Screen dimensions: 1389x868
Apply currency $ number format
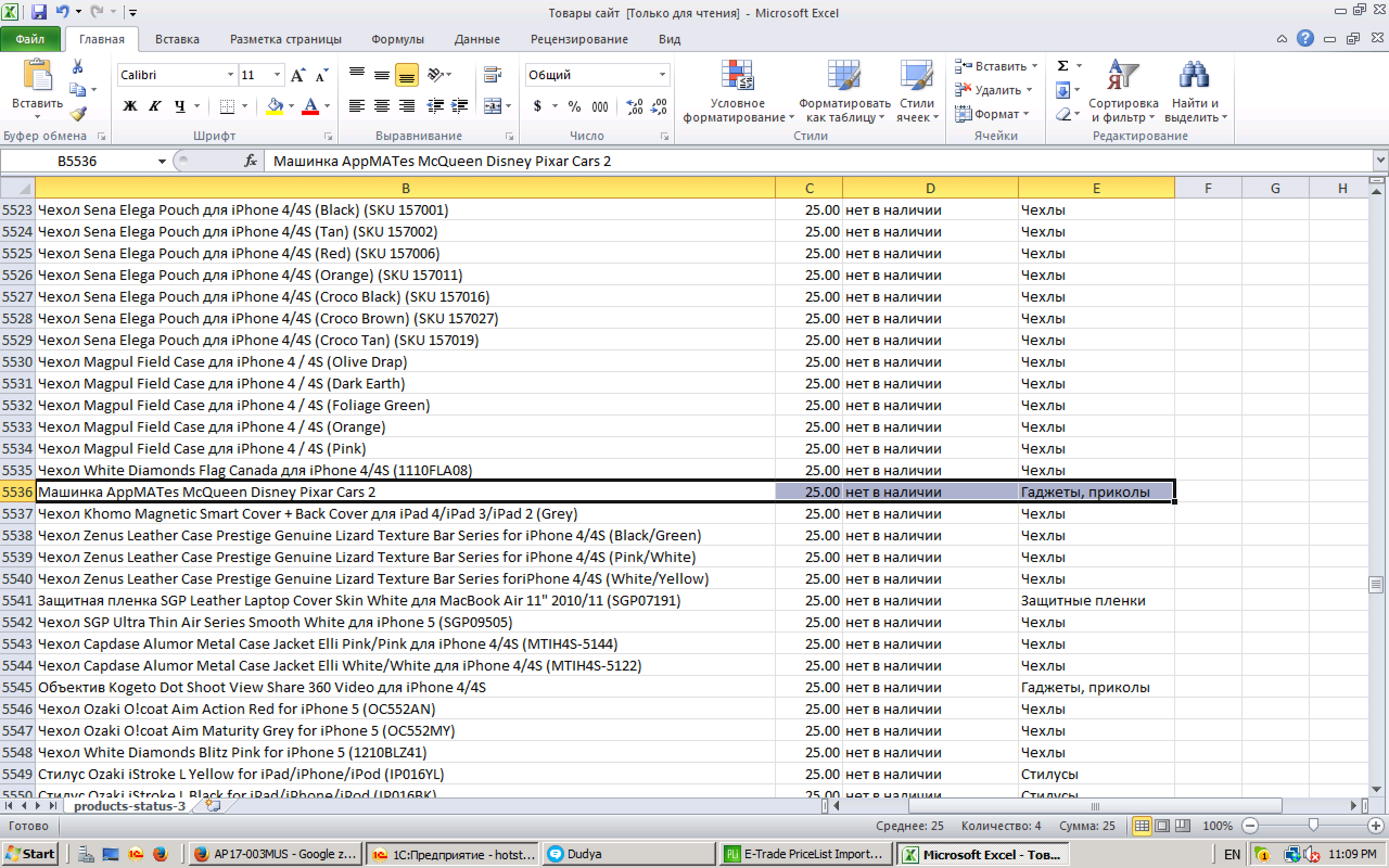(x=537, y=106)
